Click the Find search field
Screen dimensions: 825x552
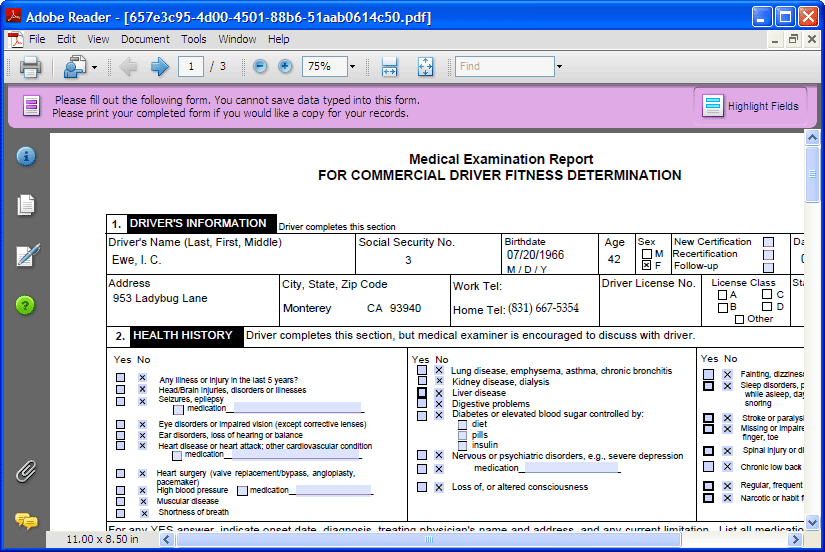(505, 66)
